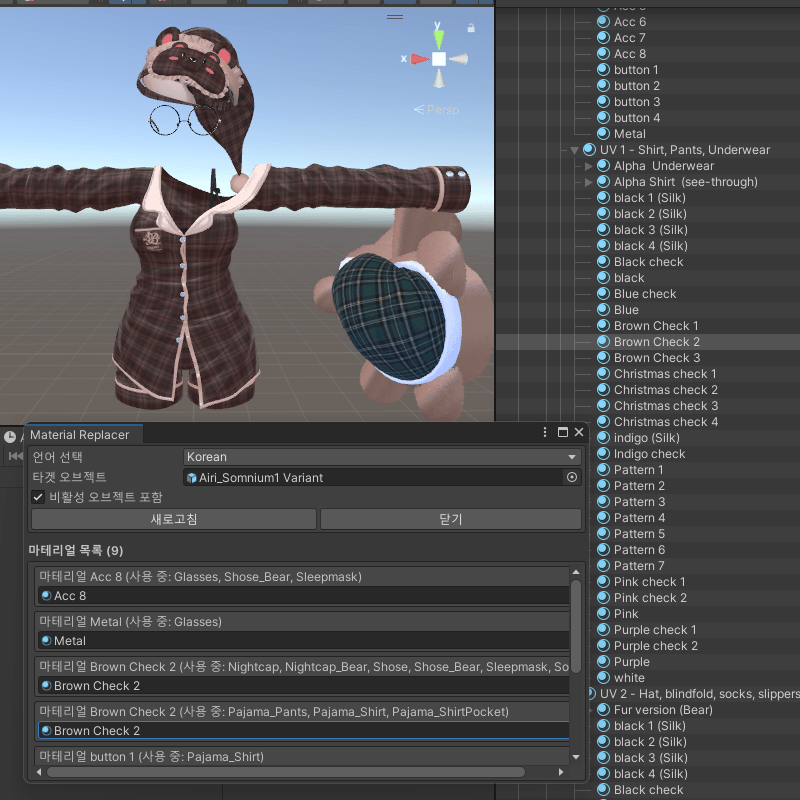Expand the Alpha Underwear tree item
Viewport: 800px width, 800px height.
point(588,166)
